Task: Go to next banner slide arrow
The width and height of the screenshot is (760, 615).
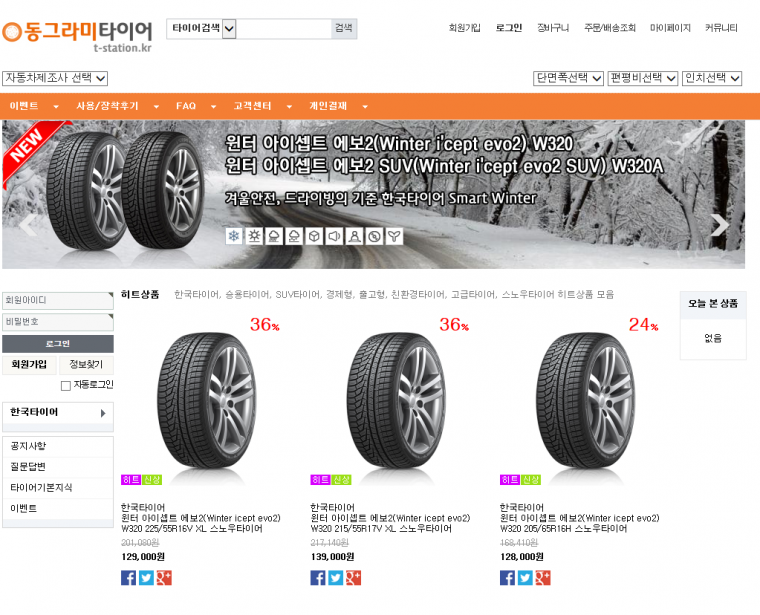Action: [720, 225]
